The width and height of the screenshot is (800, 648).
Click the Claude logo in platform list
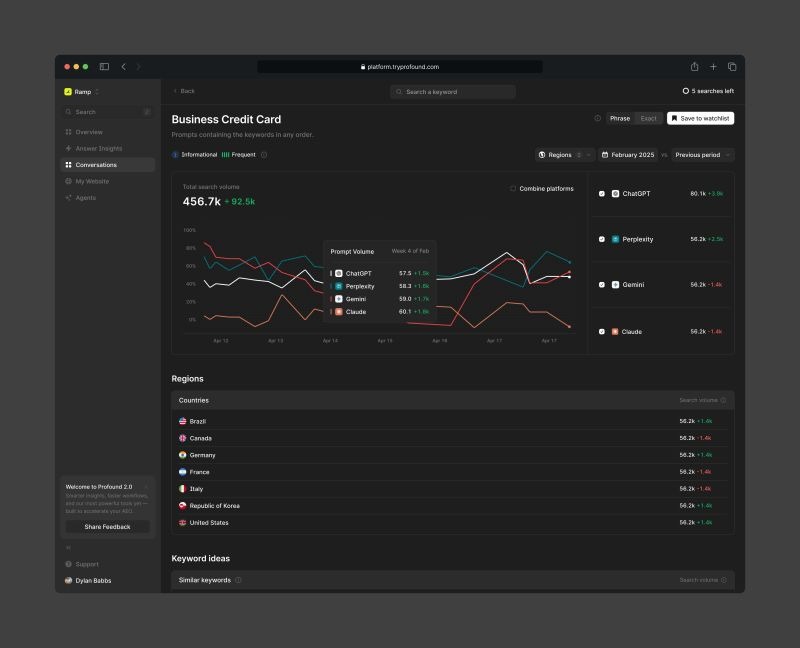coord(615,332)
